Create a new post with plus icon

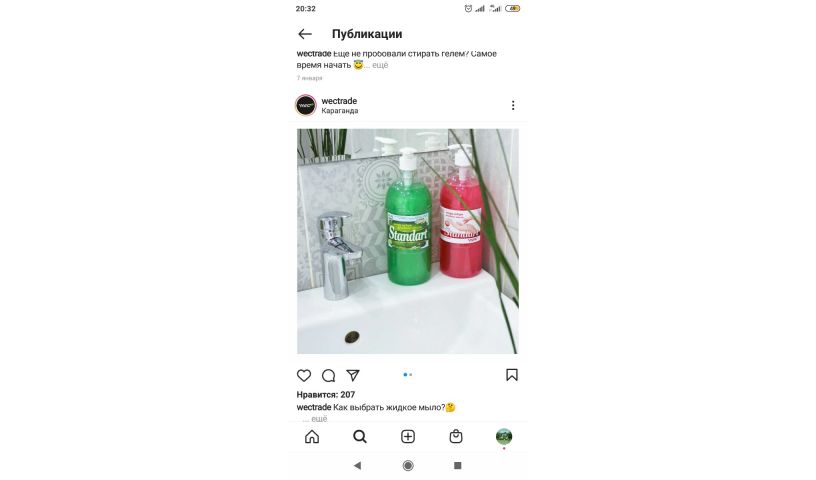tap(408, 436)
